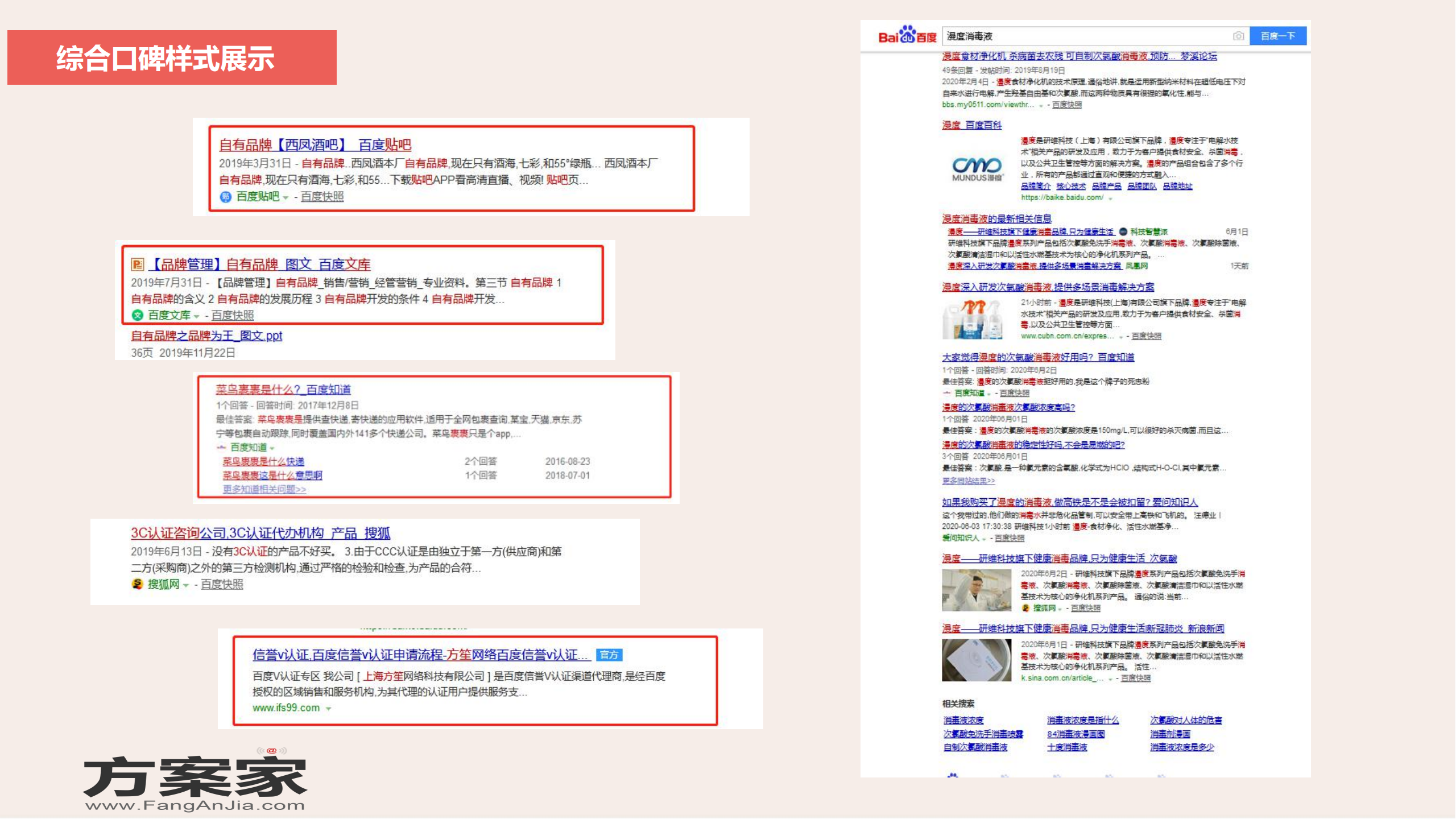The width and height of the screenshot is (1456, 819).
Task: Open 信誉v认证,百度信誉v认证申请流程 result
Action: click(x=421, y=655)
